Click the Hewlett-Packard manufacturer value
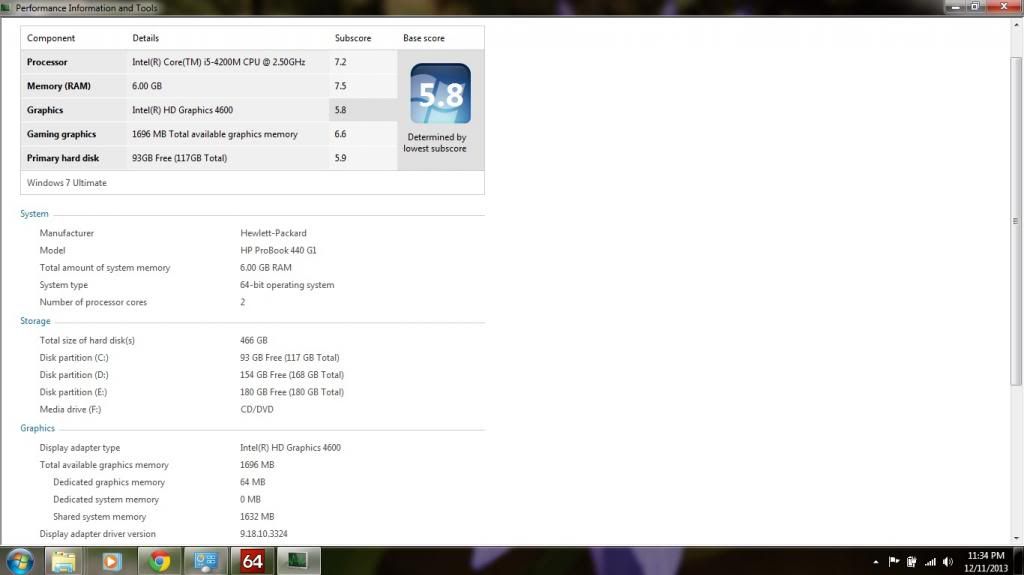This screenshot has width=1024, height=575. [273, 233]
